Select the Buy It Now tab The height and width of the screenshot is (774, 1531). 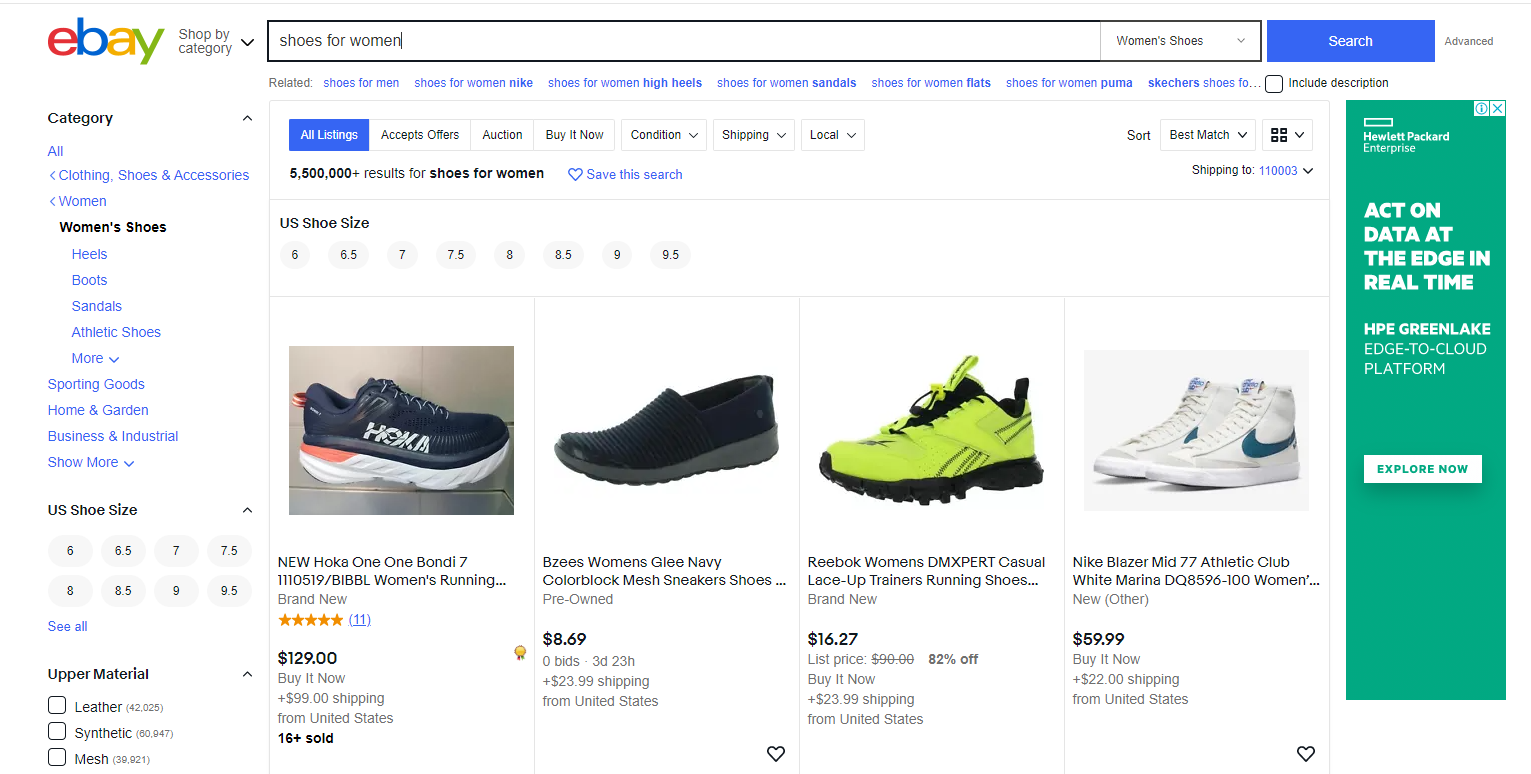coord(574,135)
